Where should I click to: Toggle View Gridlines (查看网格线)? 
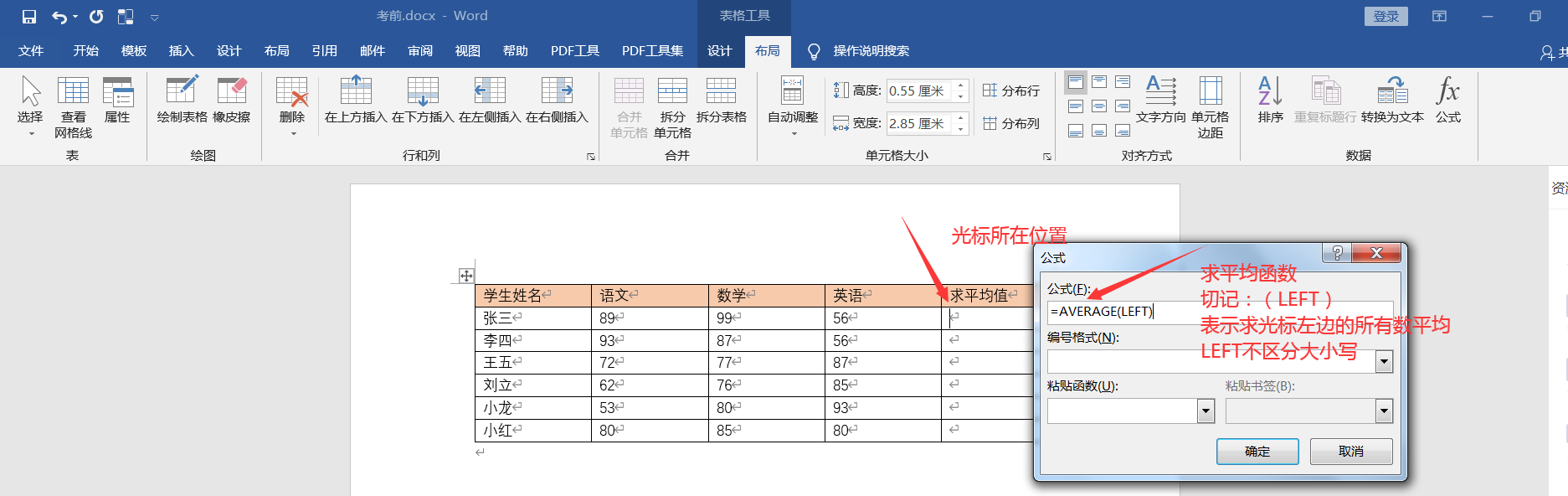(73, 106)
